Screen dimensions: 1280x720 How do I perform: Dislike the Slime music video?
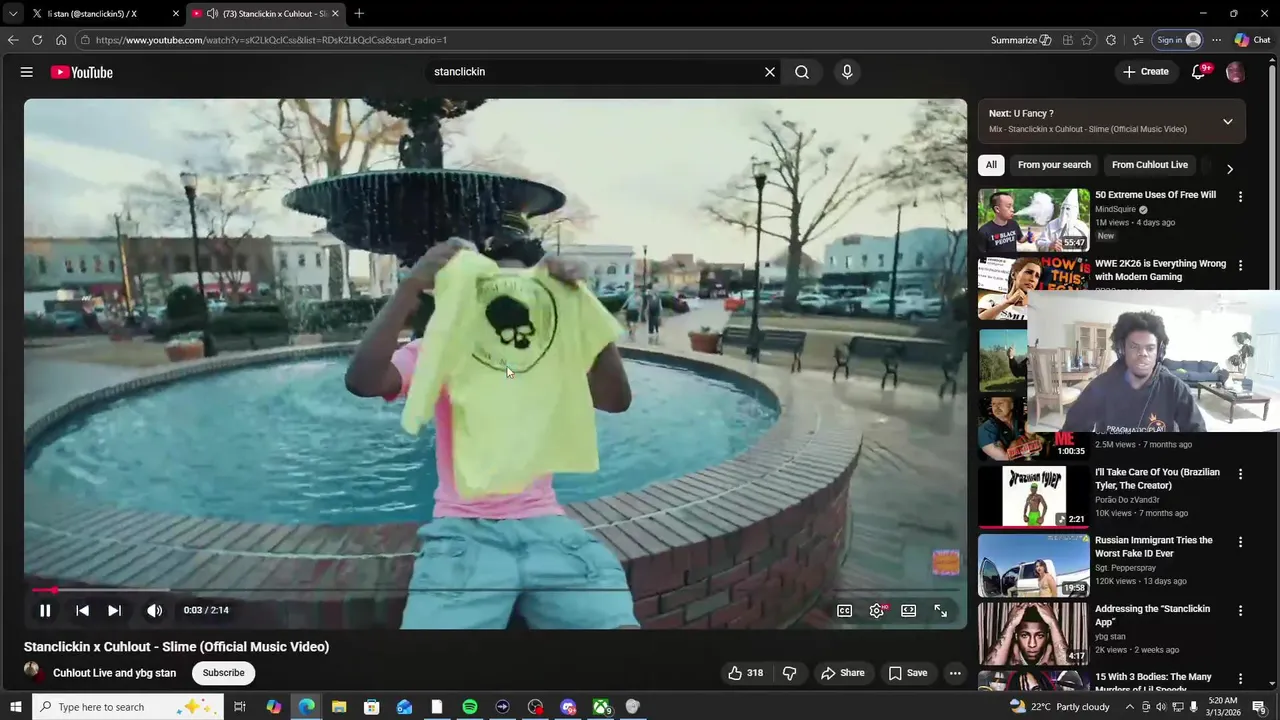pos(789,673)
